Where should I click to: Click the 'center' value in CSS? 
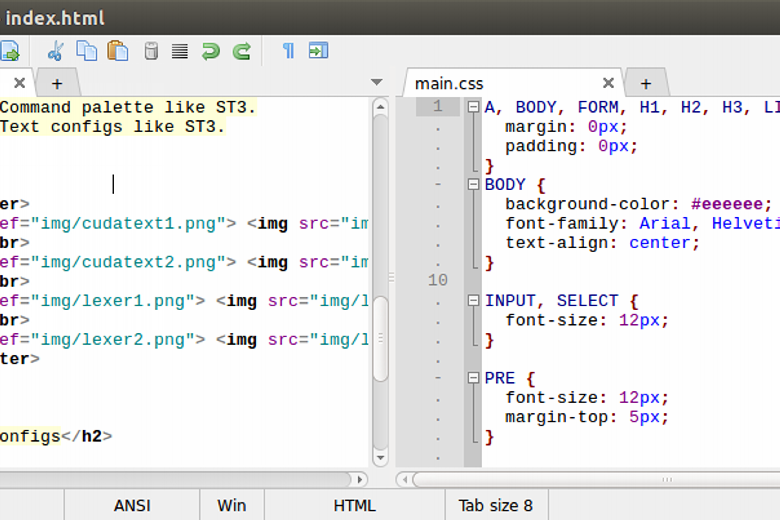[660, 243]
